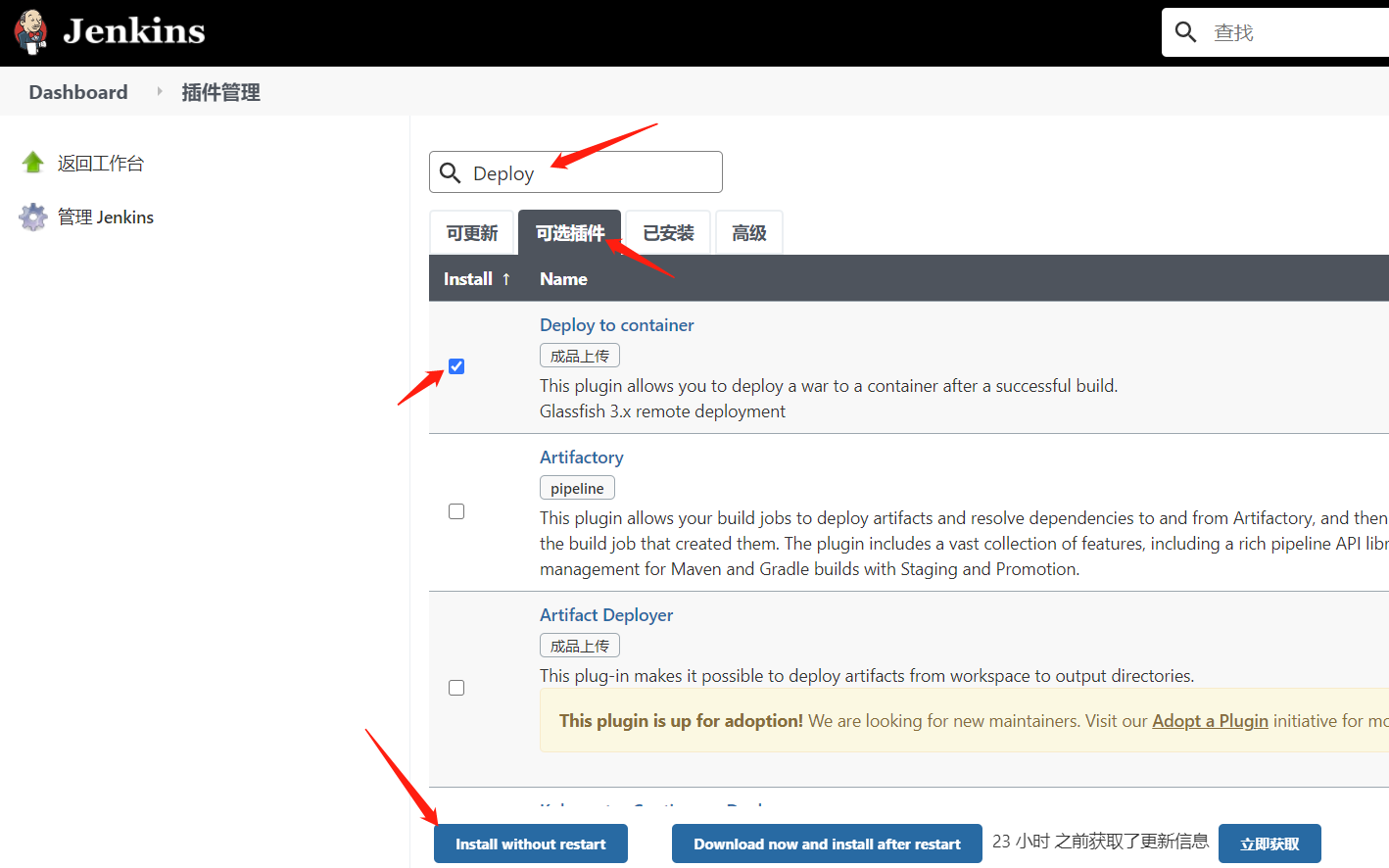
Task: Check the Artifact Deployer plugin checkbox
Action: [x=456, y=688]
